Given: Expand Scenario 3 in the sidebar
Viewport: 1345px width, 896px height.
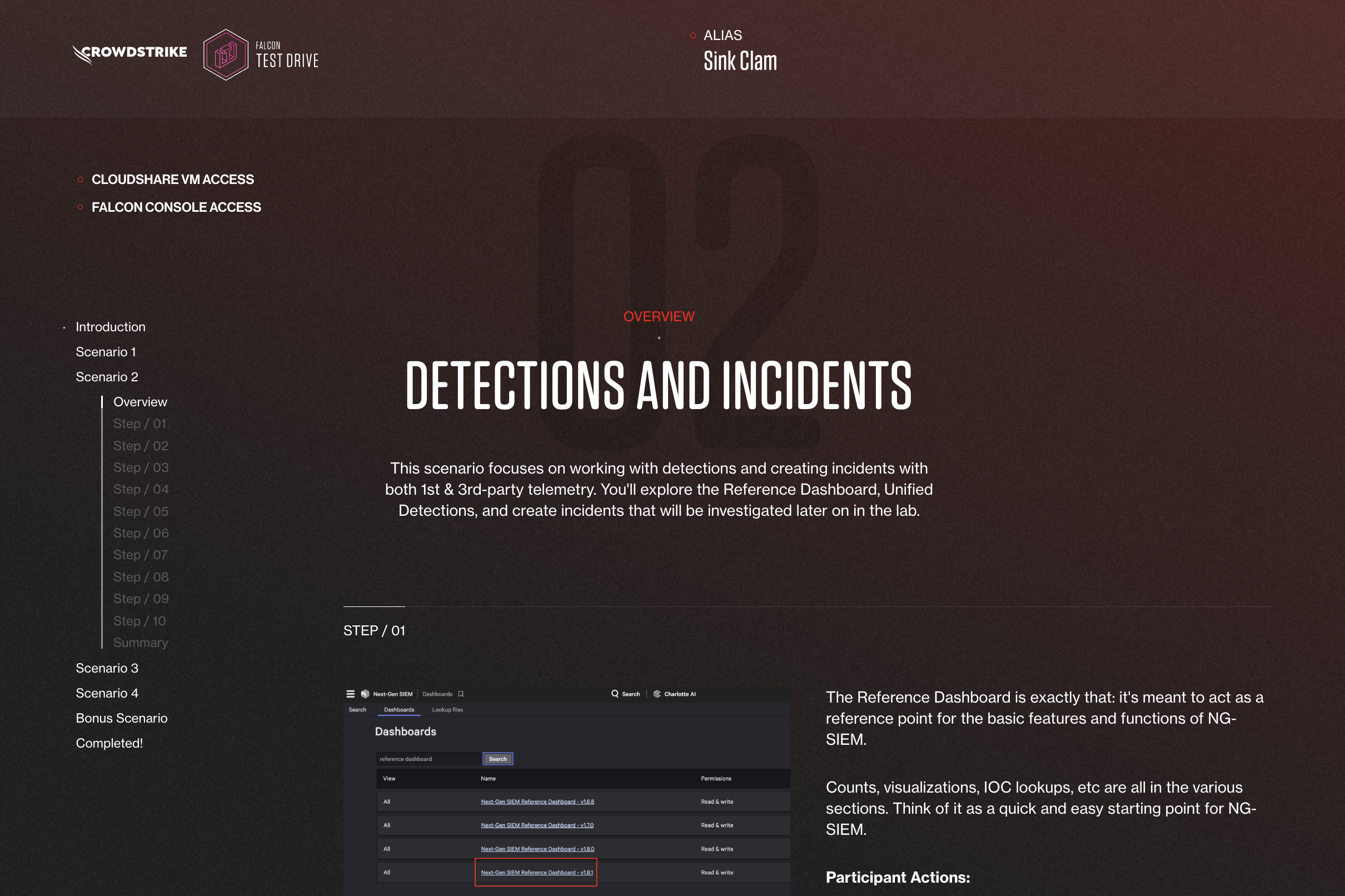Looking at the screenshot, I should (107, 668).
